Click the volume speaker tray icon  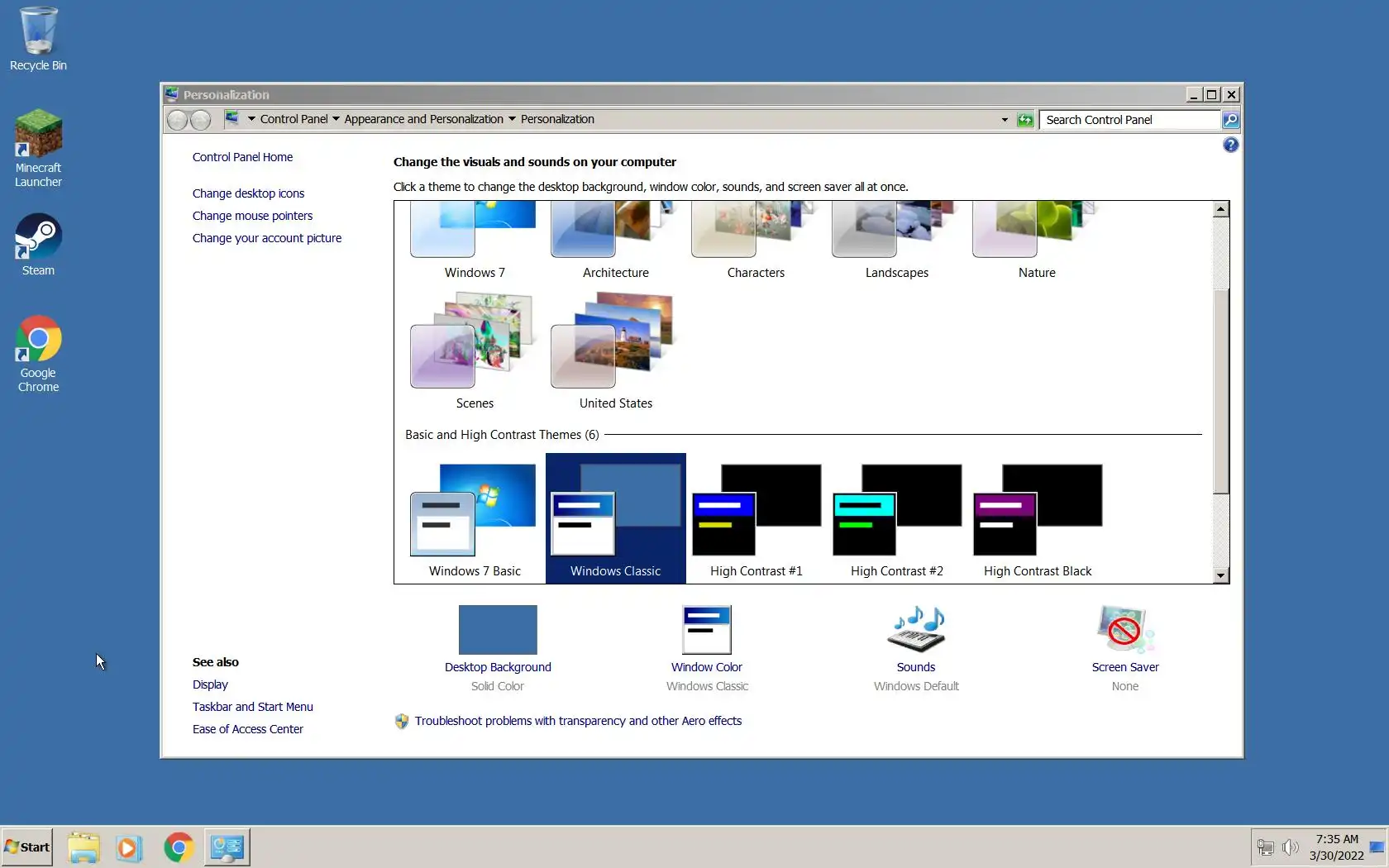[x=1290, y=847]
